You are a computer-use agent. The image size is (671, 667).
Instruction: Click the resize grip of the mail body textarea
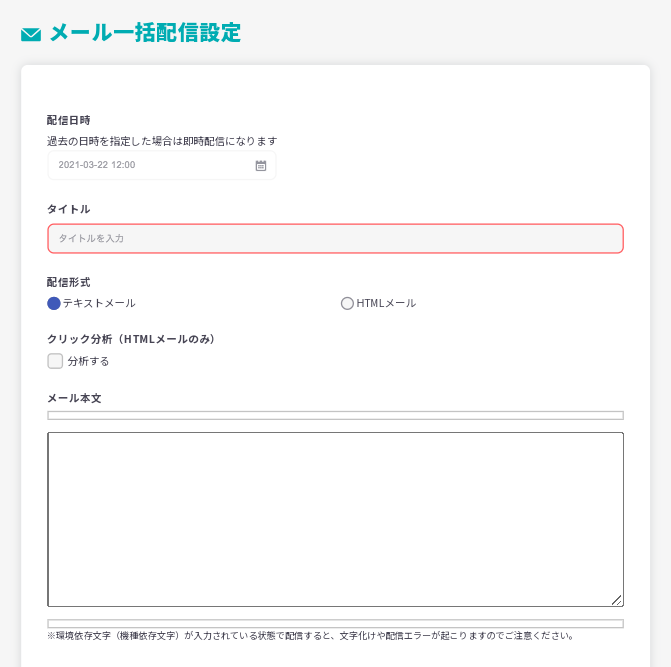tap(616, 599)
